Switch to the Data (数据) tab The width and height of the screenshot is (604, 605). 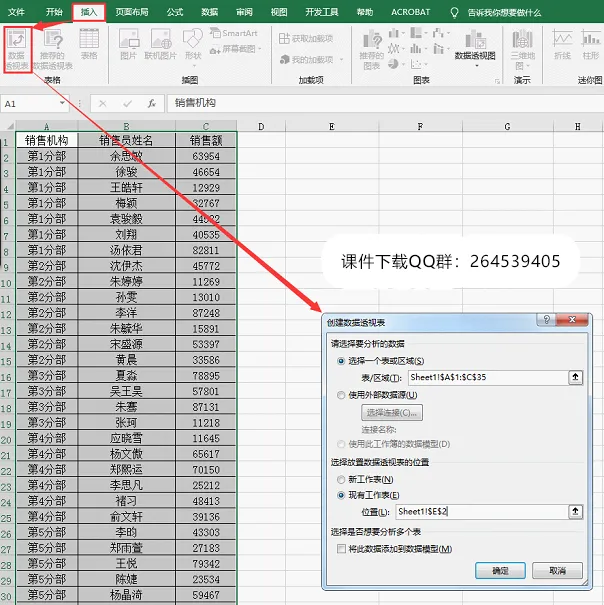(x=210, y=12)
